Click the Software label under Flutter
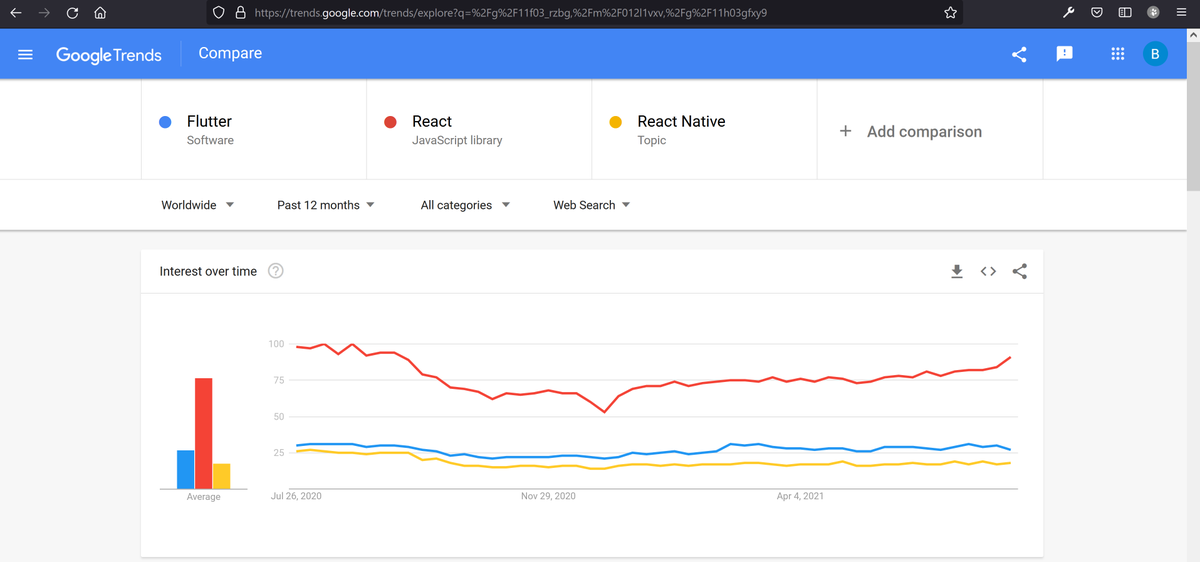Image resolution: width=1200 pixels, height=562 pixels. (x=210, y=140)
